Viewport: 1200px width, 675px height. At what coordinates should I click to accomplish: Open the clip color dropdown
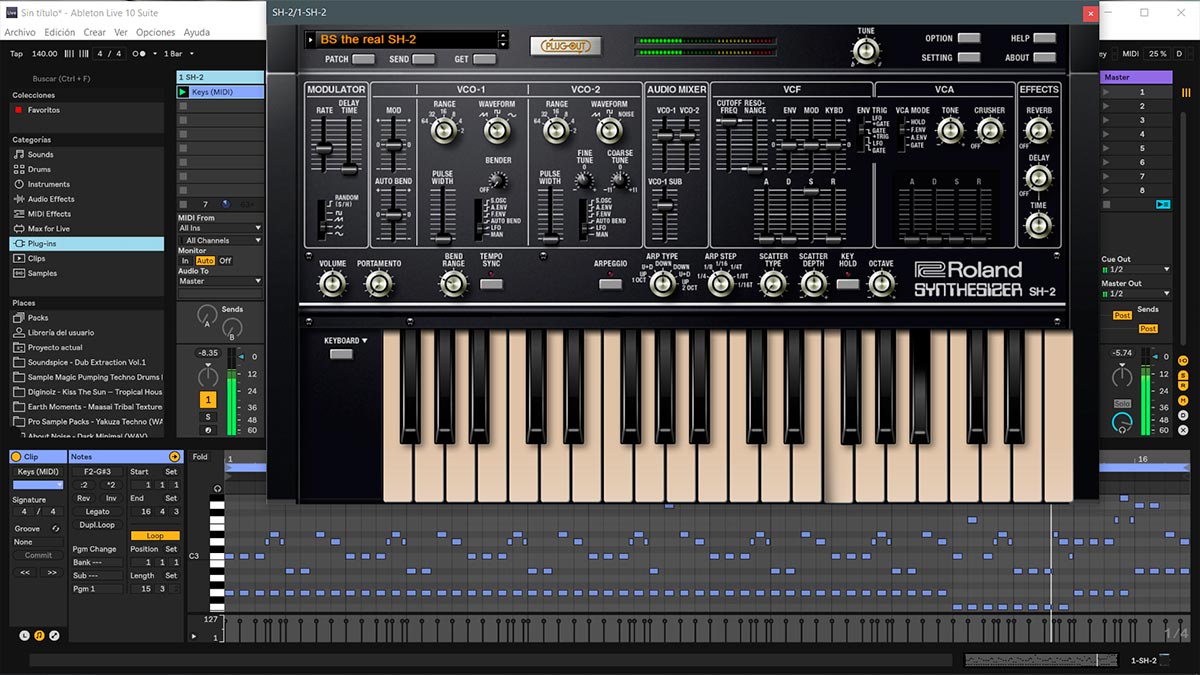pyautogui.click(x=38, y=485)
